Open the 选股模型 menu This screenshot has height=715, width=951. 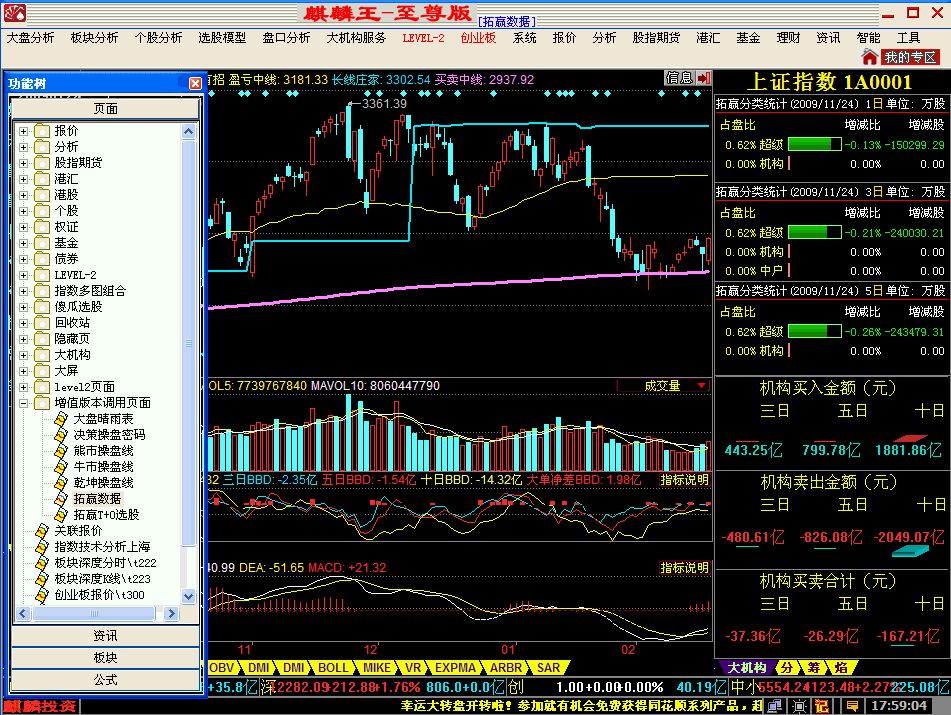tap(223, 38)
